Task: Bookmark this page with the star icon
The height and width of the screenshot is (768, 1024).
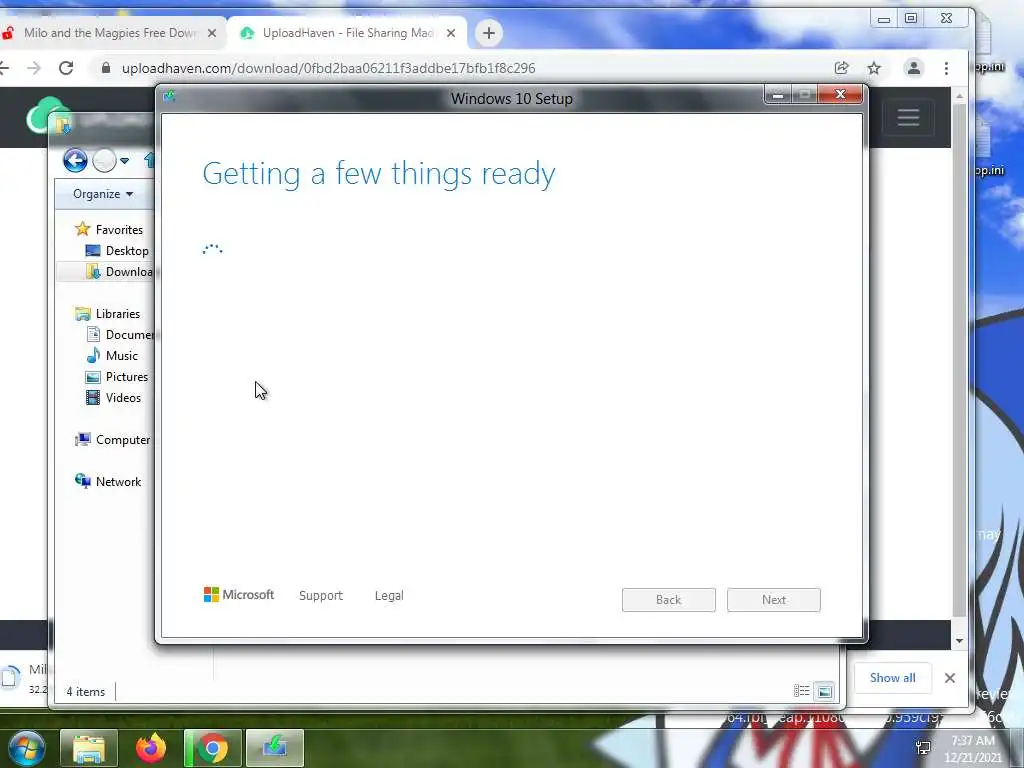Action: tap(874, 68)
